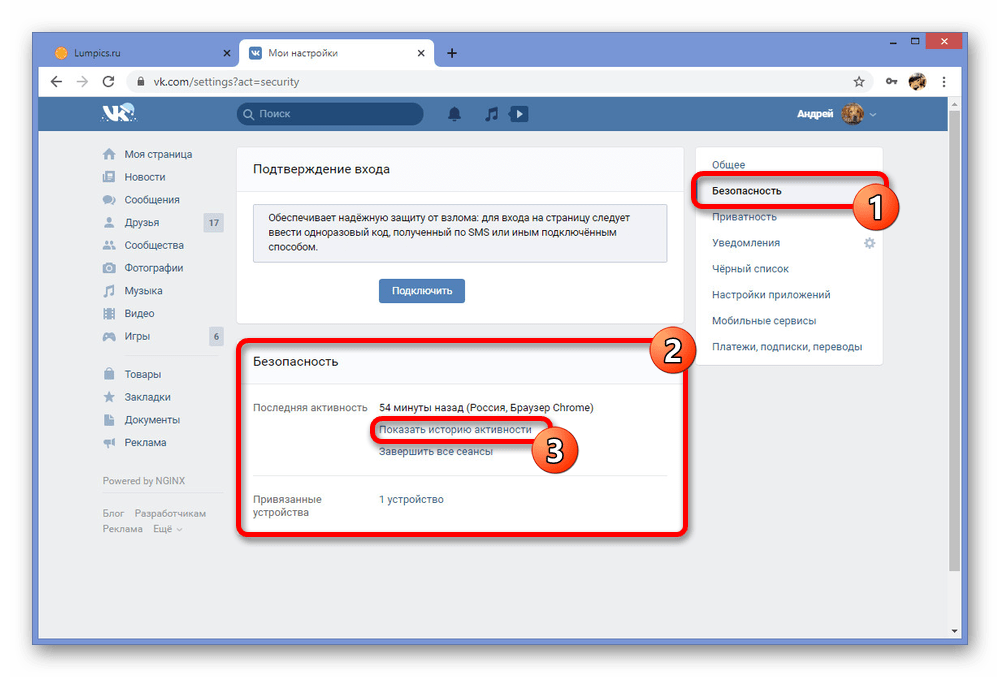Open the Разработчикам footer link
Screen dimensions: 1000x677
170,513
